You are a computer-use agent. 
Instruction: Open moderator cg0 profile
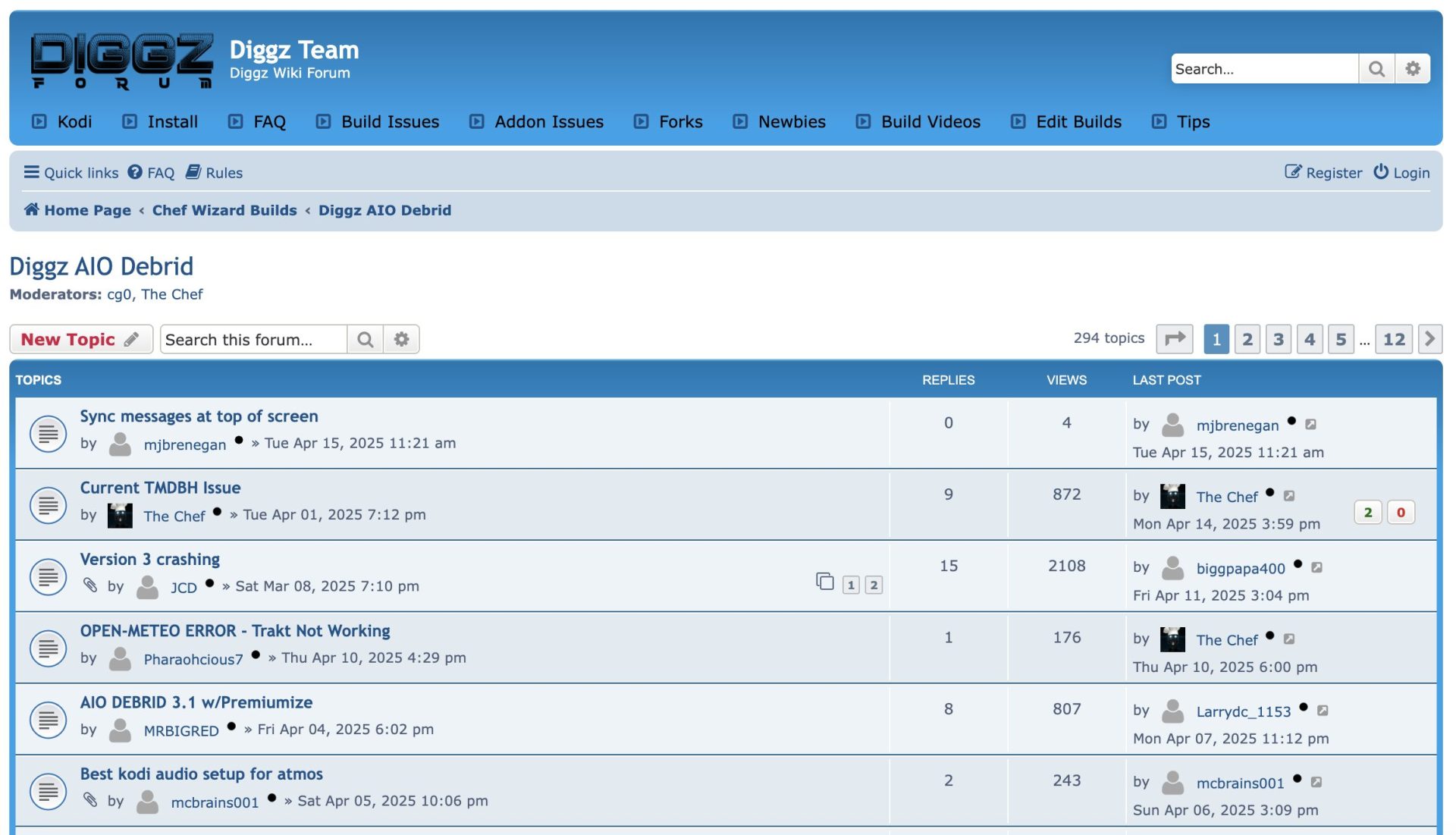click(x=119, y=294)
